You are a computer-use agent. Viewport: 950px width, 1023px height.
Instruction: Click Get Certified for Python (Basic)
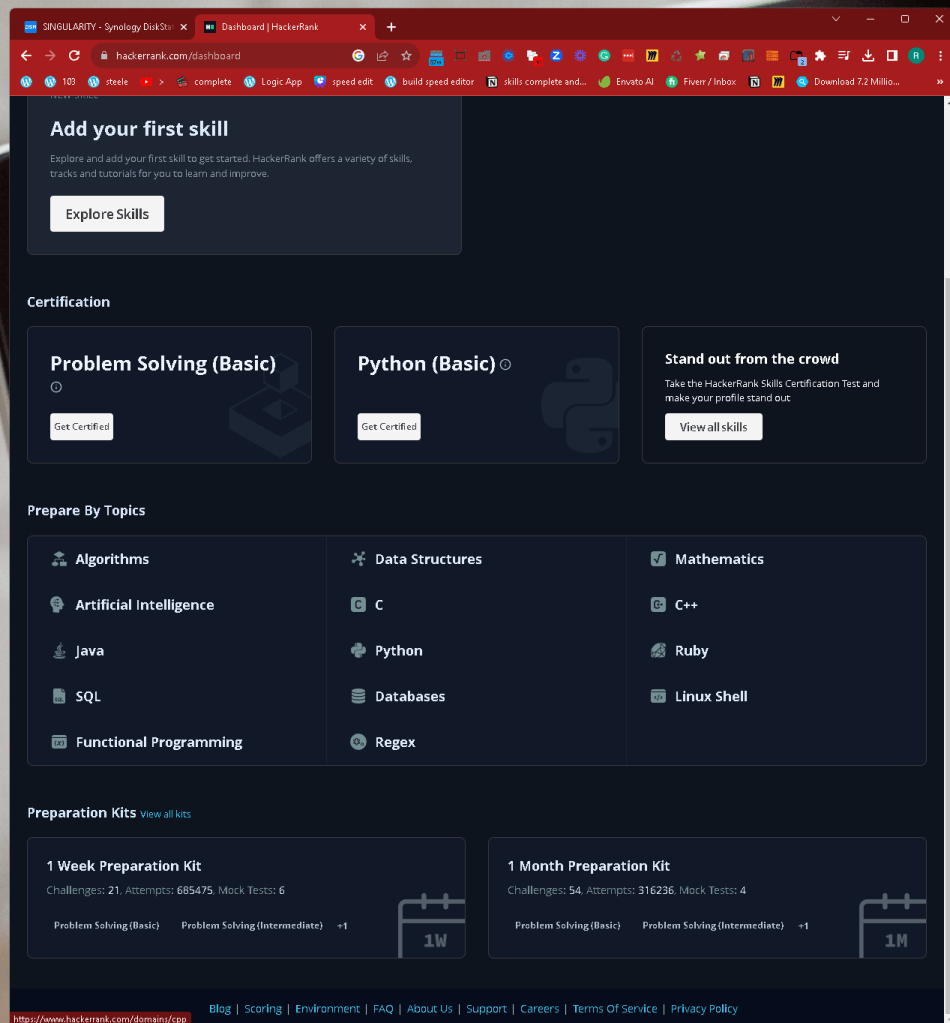point(389,427)
